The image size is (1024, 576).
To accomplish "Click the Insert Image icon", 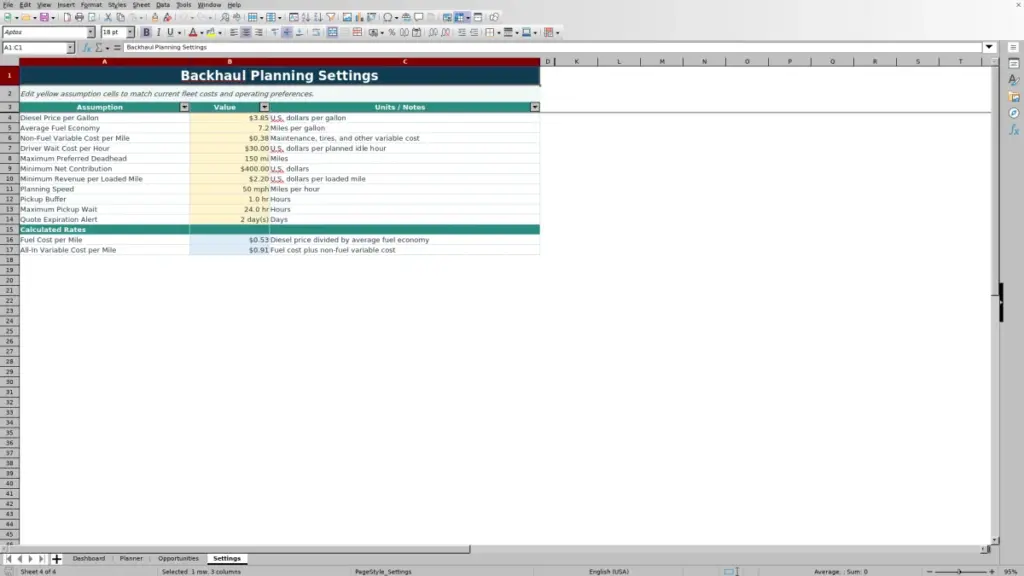I will click(x=347, y=17).
